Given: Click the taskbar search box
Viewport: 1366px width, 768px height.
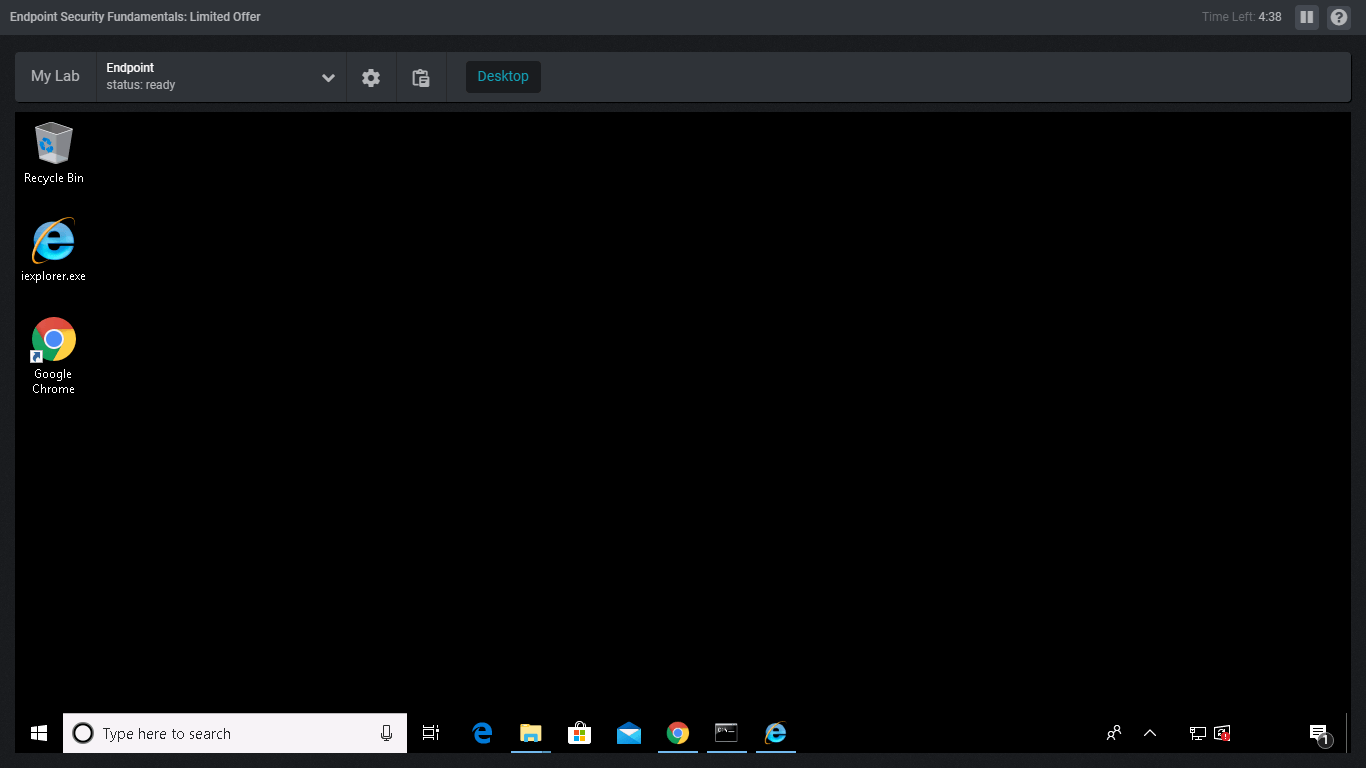Looking at the screenshot, I should coord(235,733).
